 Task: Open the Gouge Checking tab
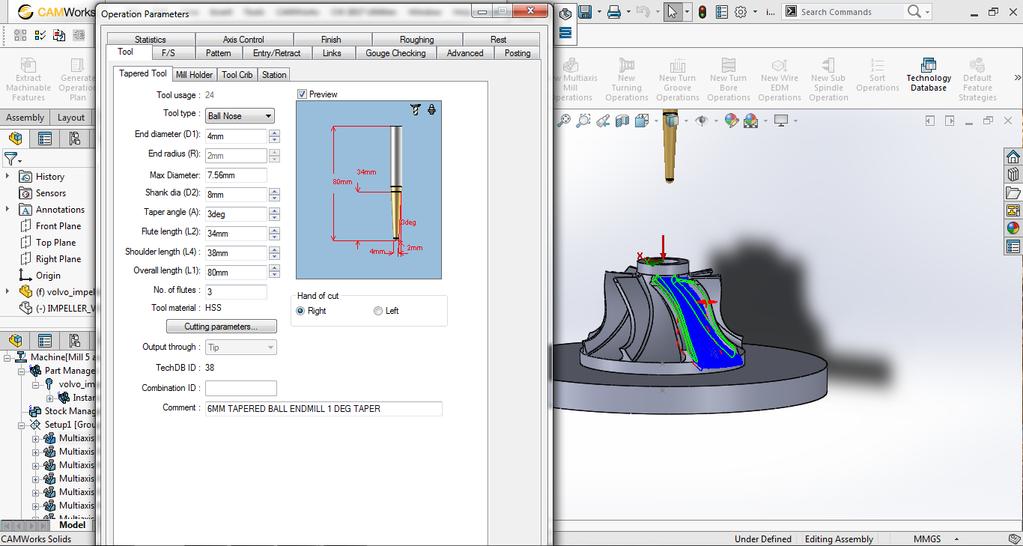[395, 53]
